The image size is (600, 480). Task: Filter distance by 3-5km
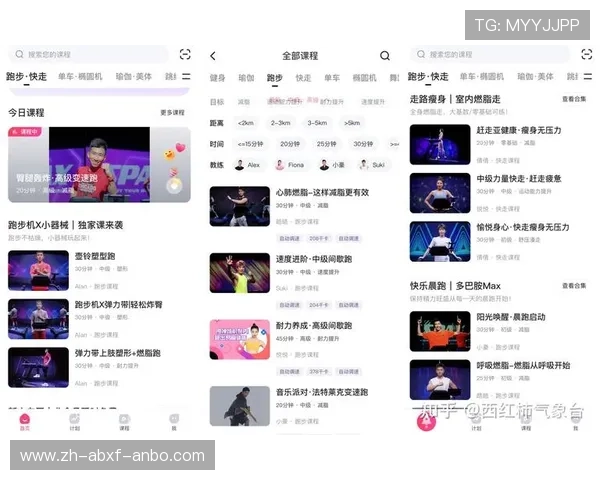tap(317, 123)
